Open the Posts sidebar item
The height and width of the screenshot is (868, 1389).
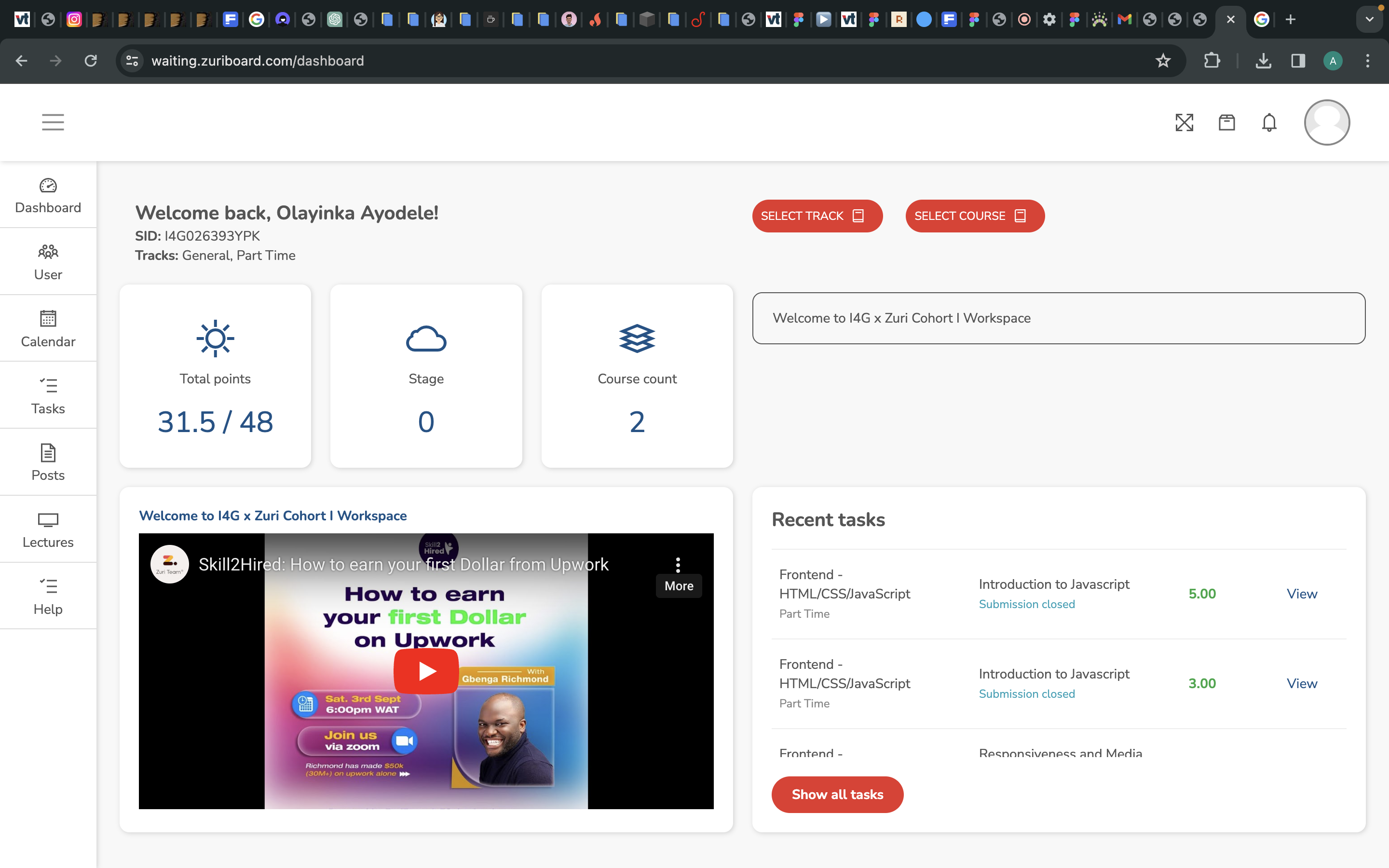[x=48, y=462]
